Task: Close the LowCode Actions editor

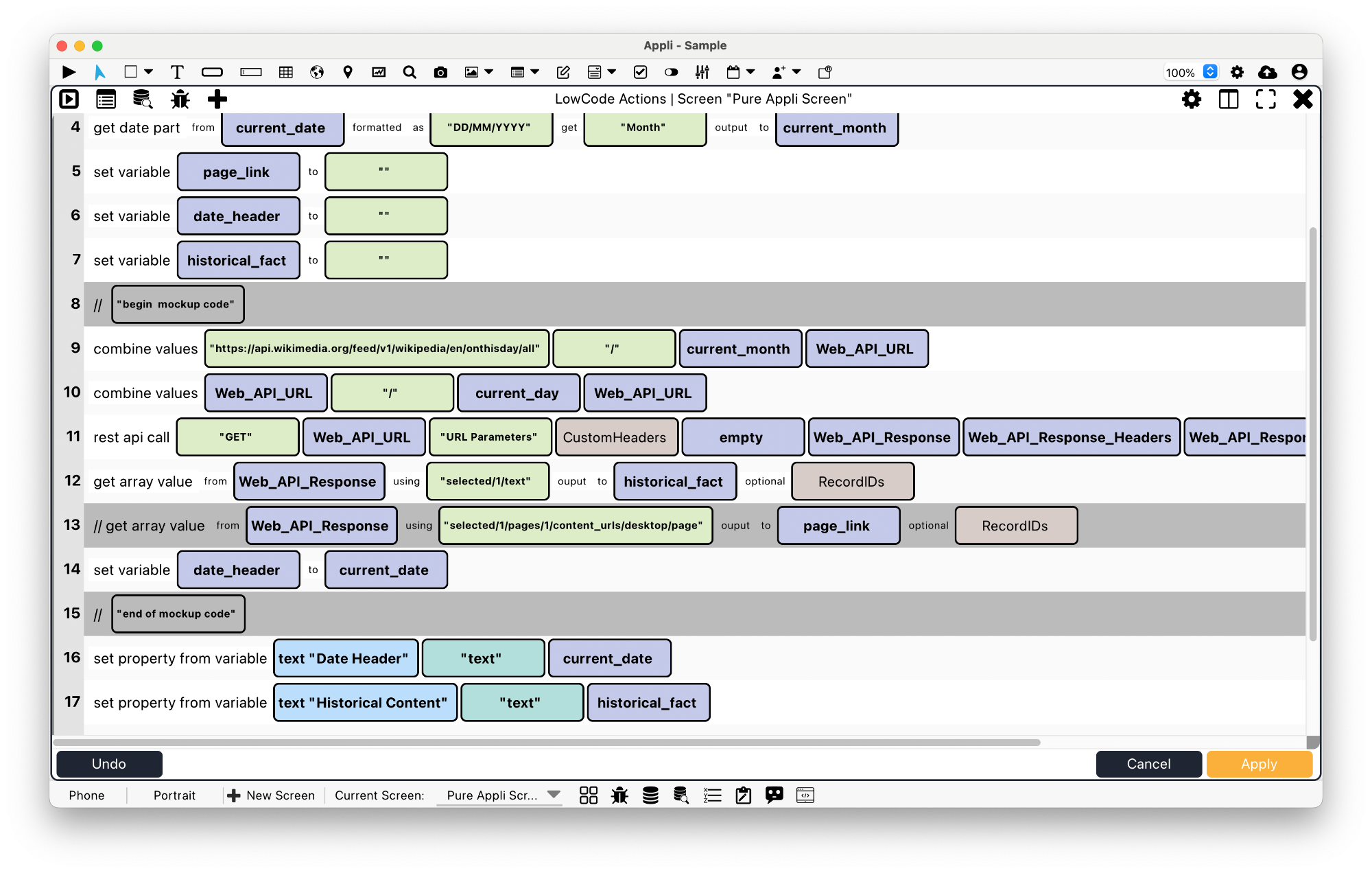Action: click(x=1303, y=100)
